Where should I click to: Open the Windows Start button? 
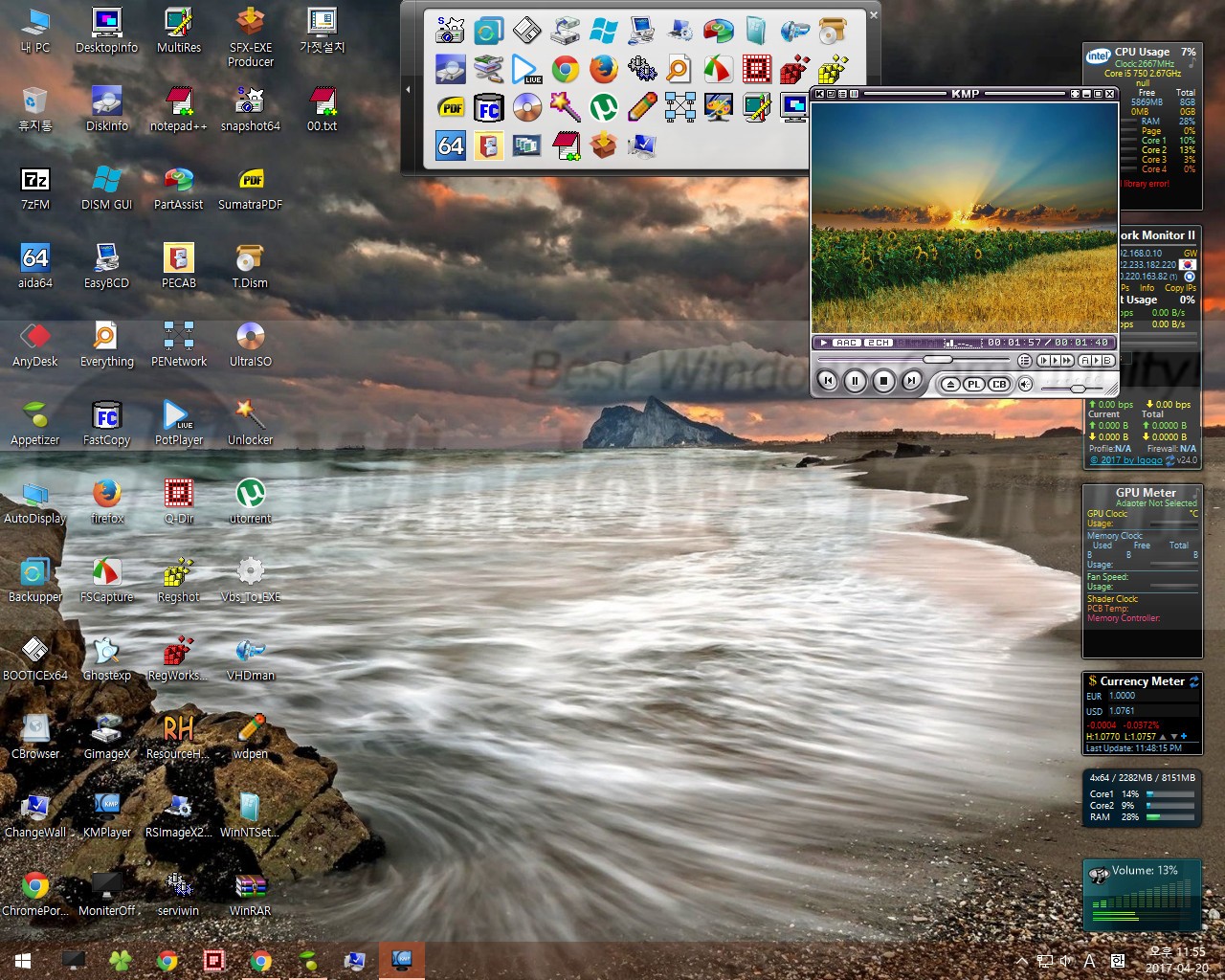(23, 961)
